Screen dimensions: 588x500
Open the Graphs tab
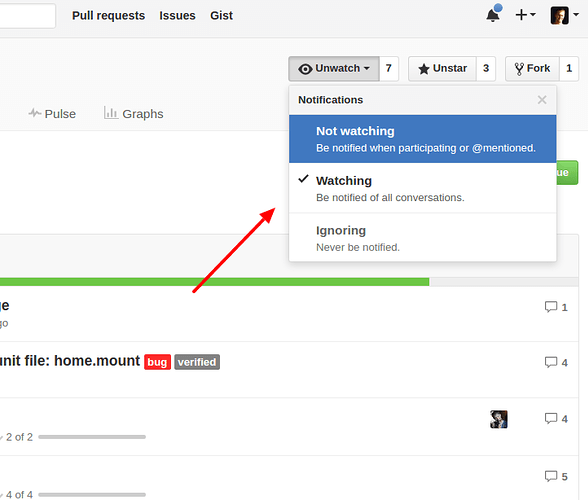[x=134, y=113]
